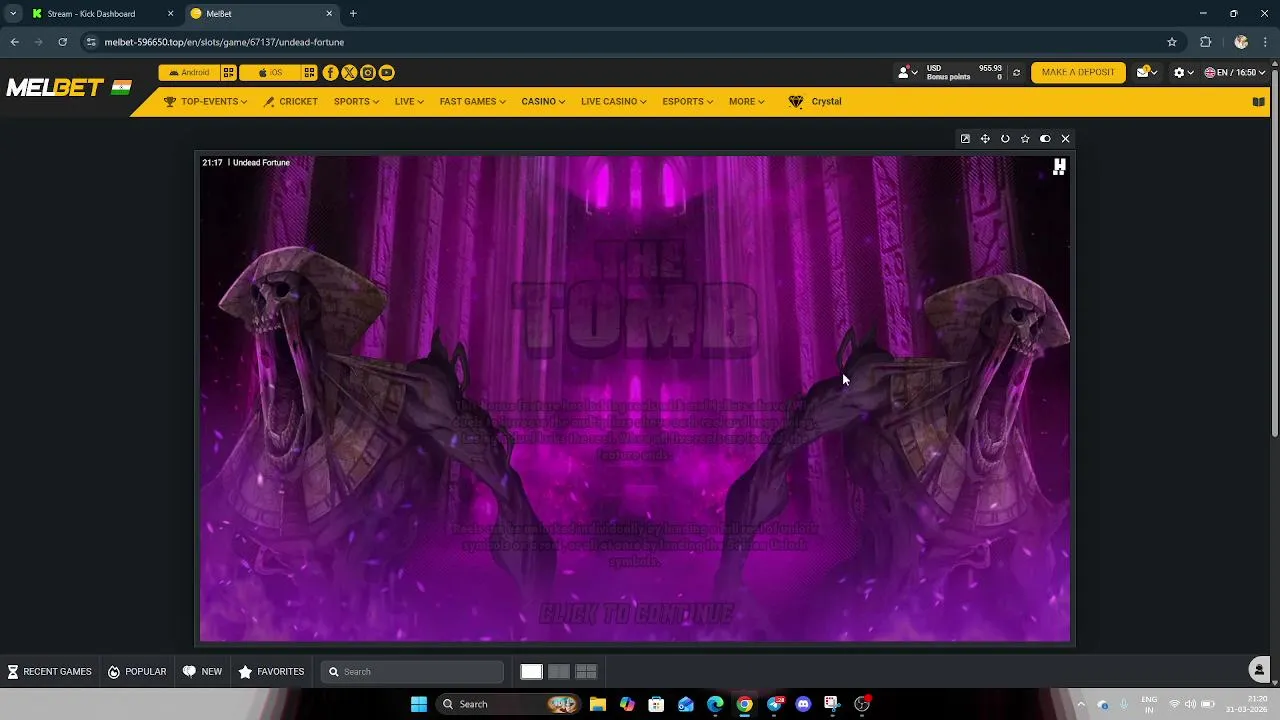Open the Chrome profile avatar
This screenshot has width=1280, height=720.
point(1241,42)
